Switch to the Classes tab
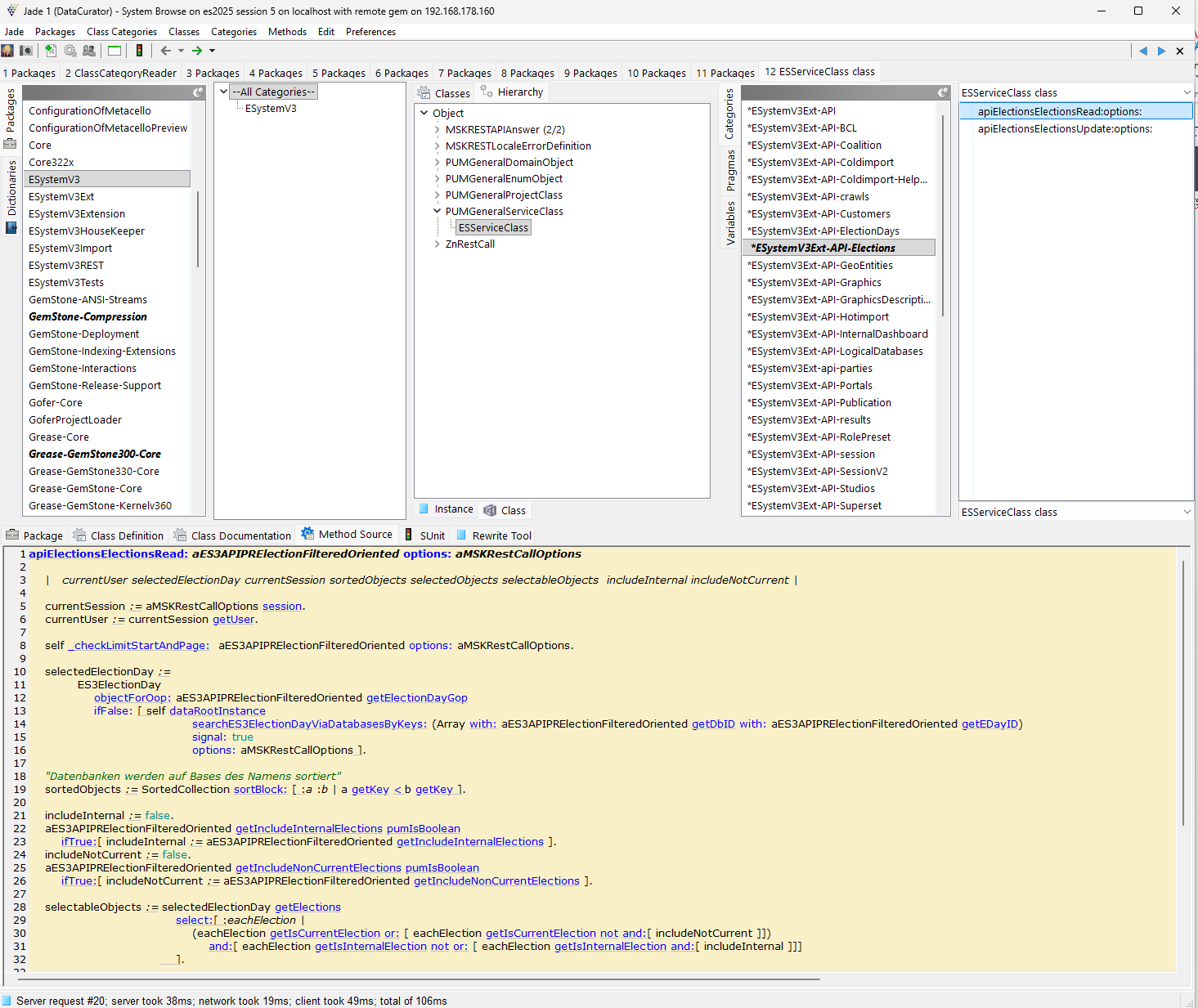The width and height of the screenshot is (1198, 1008). coord(444,93)
